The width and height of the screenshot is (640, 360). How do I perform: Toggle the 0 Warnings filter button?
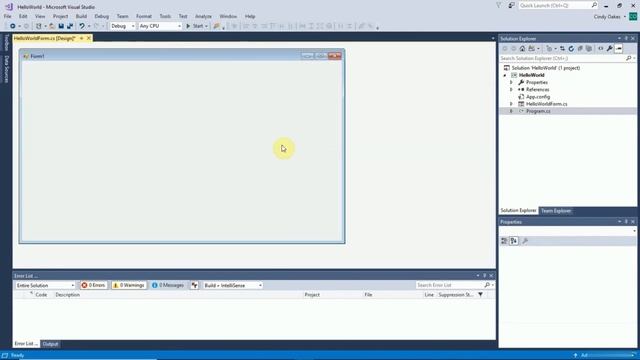click(x=129, y=285)
